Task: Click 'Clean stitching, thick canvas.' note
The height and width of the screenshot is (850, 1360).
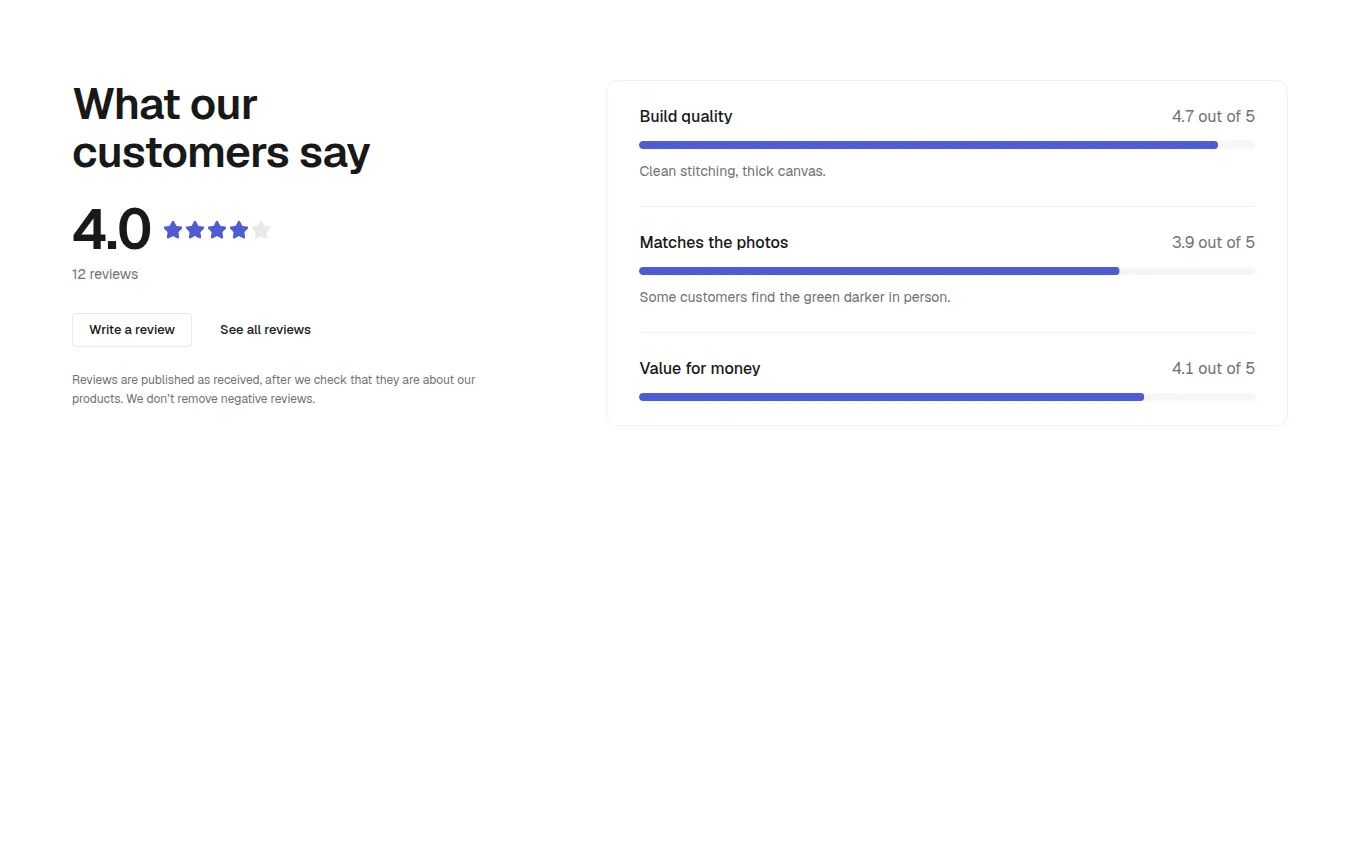Action: (733, 171)
